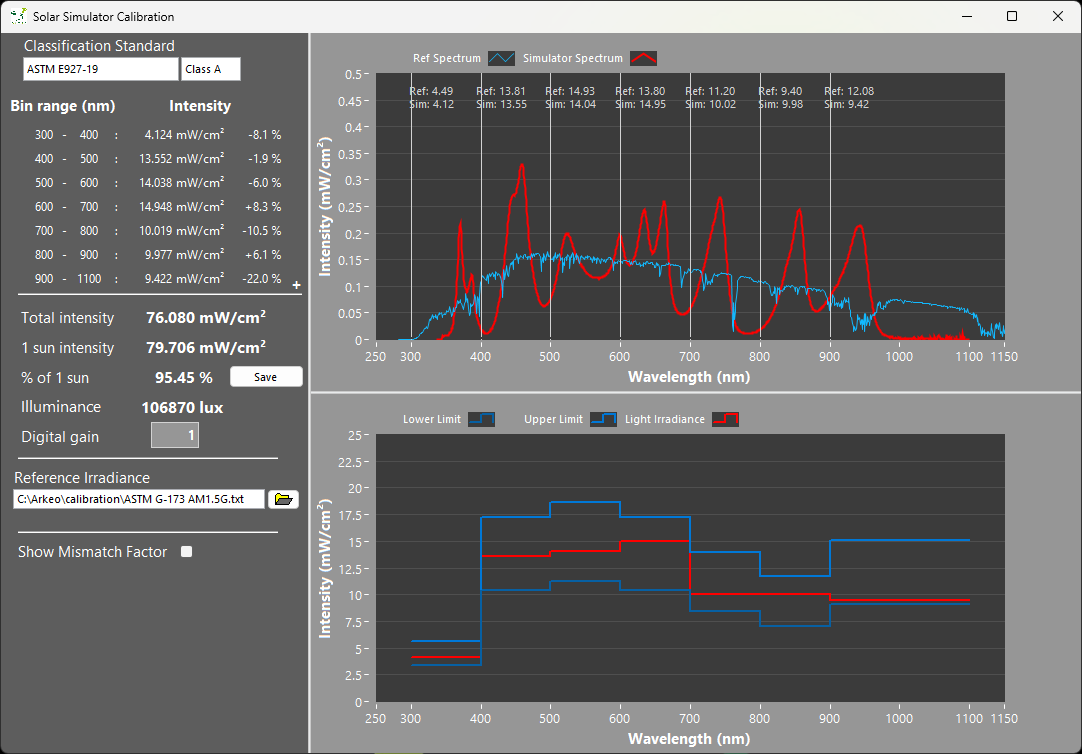Screen dimensions: 1082x754
Task: Click the vertical divider beside the left panel
Action: 309,392
